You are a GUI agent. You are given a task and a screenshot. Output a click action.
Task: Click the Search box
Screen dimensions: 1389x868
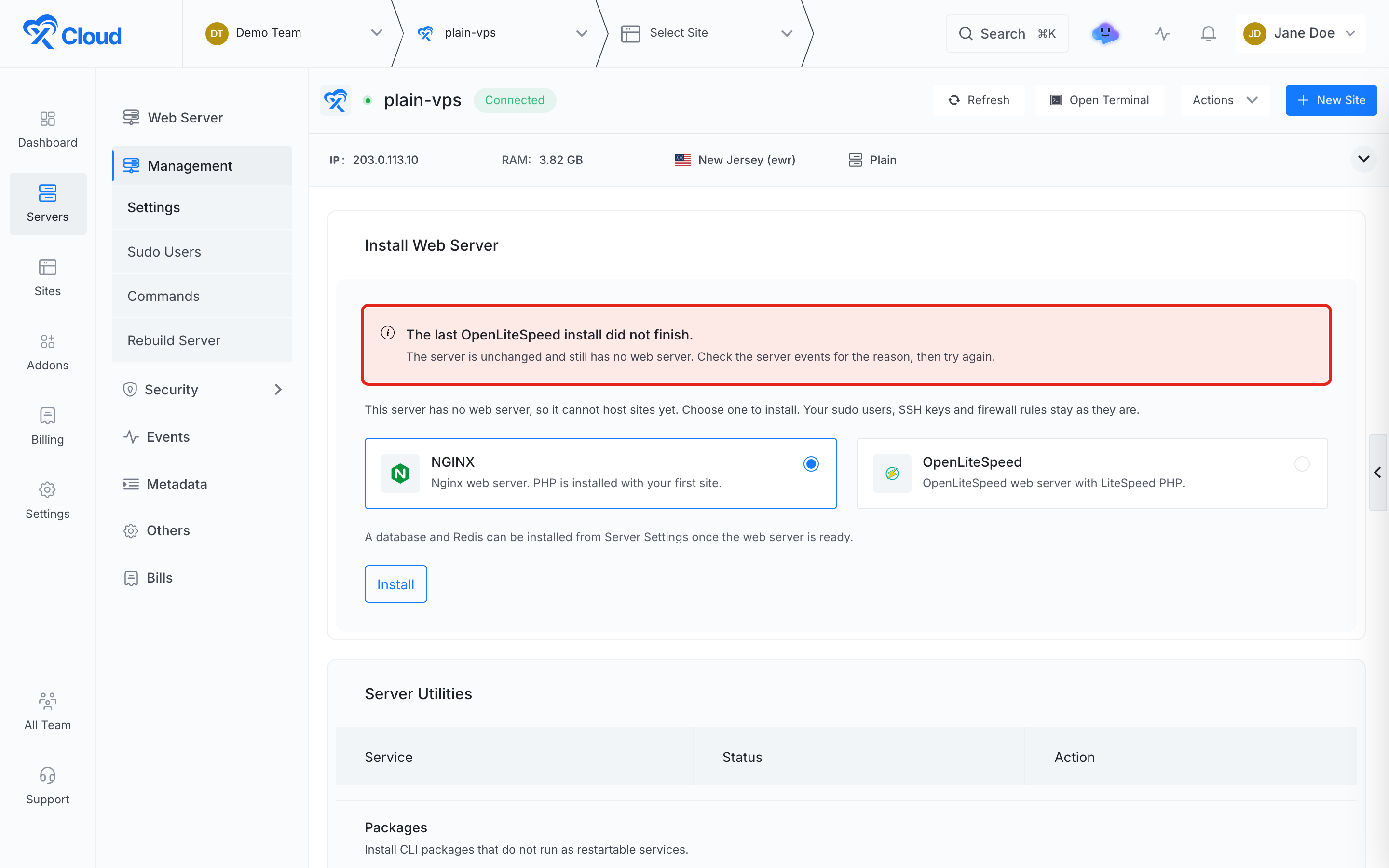[x=1008, y=33]
